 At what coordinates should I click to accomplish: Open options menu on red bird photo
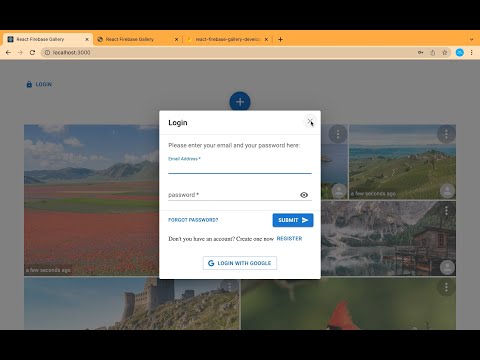pyautogui.click(x=446, y=287)
